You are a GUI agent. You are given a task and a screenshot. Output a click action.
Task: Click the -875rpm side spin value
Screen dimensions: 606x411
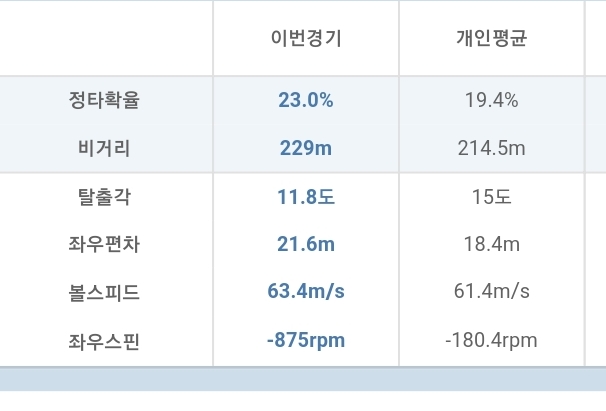(306, 340)
